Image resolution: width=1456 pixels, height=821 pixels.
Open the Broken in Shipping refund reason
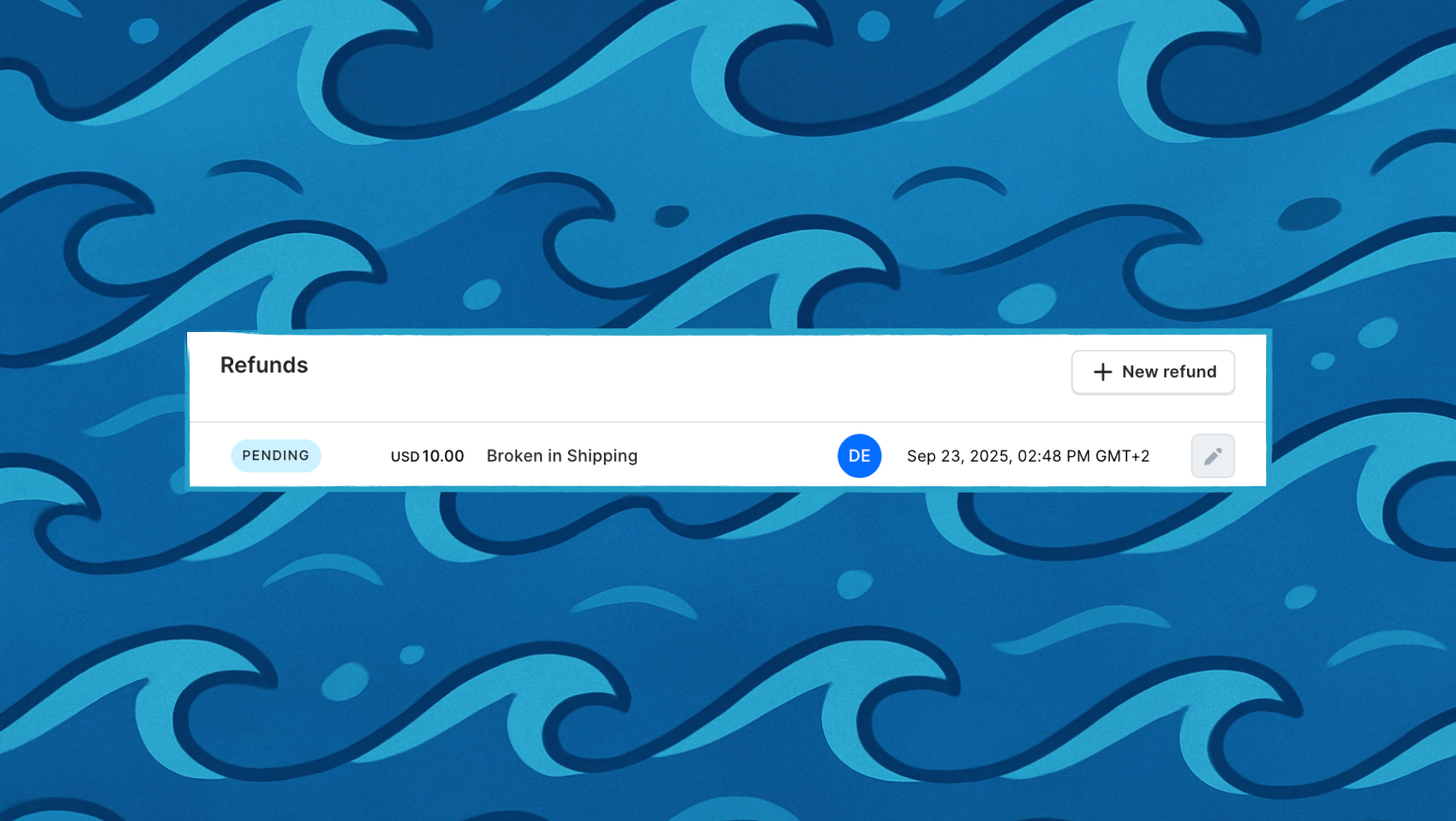[562, 456]
